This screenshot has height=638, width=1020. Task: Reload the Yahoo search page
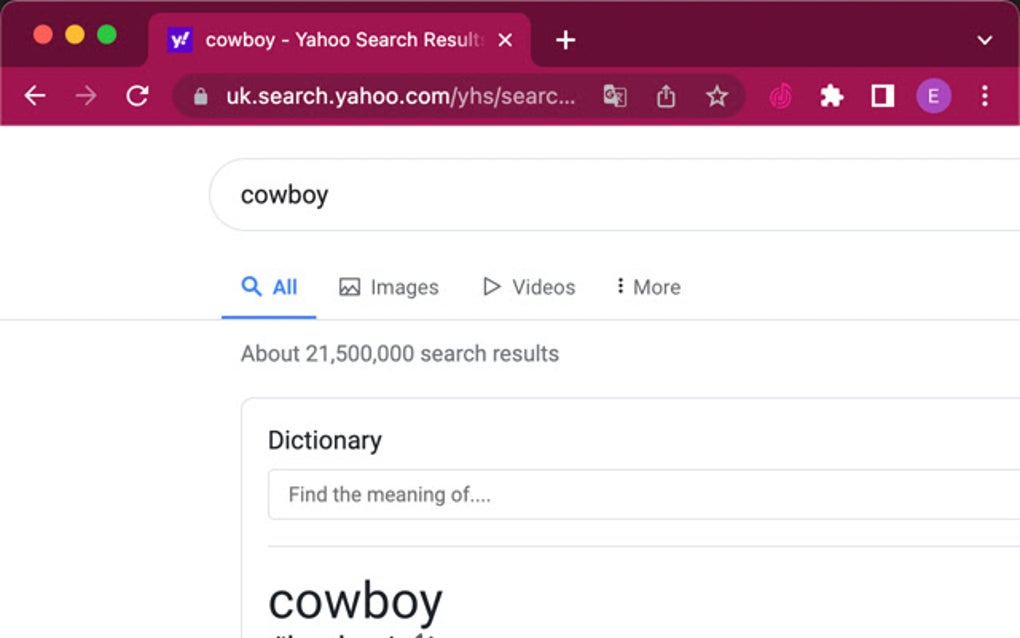click(x=137, y=96)
